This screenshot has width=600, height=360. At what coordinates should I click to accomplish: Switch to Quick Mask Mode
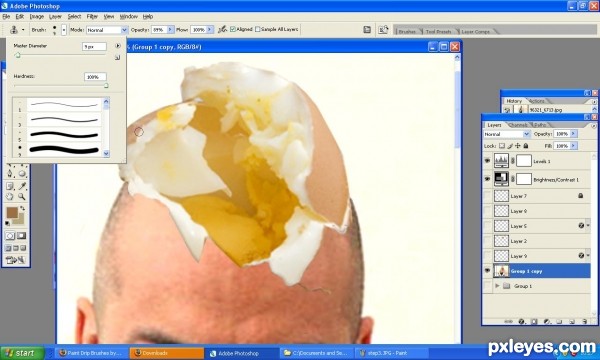click(x=21, y=236)
